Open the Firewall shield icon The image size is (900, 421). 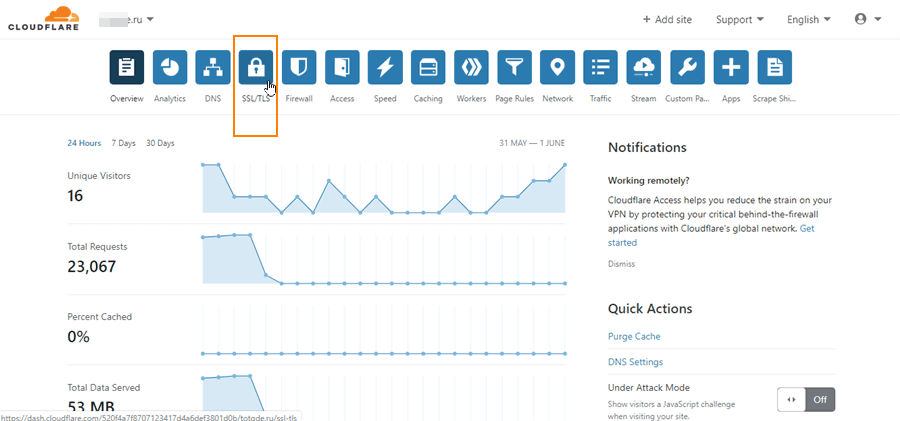pyautogui.click(x=299, y=68)
